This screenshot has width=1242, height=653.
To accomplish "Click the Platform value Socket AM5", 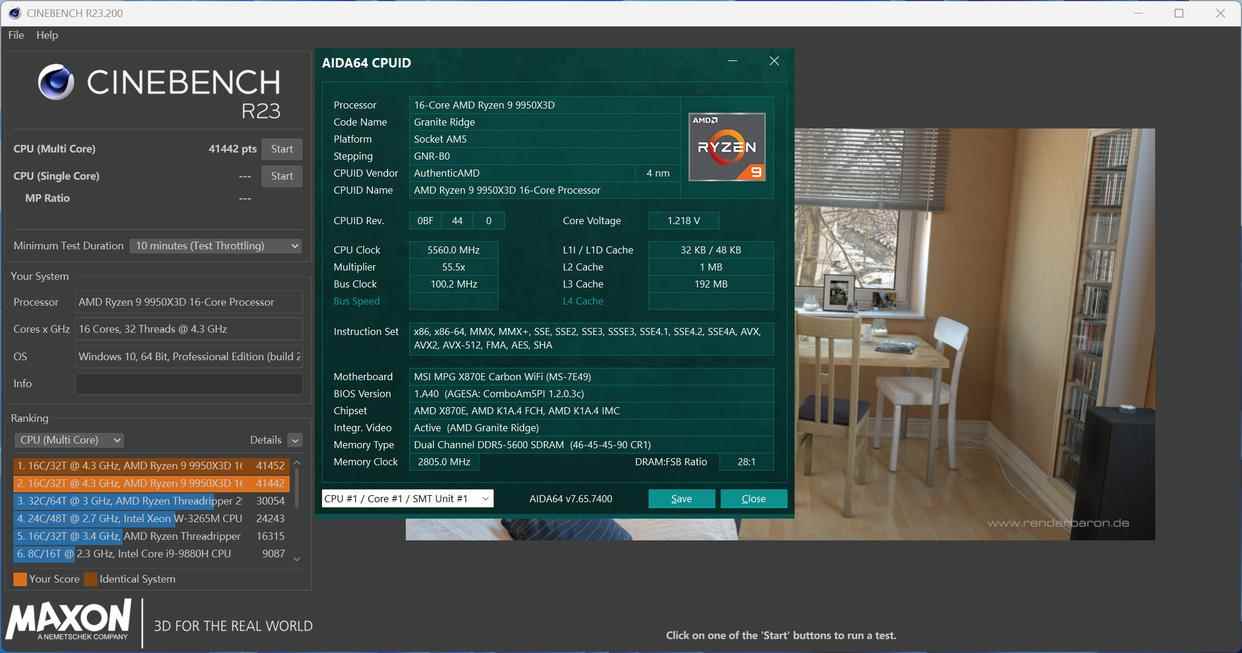I will click(x=440, y=139).
